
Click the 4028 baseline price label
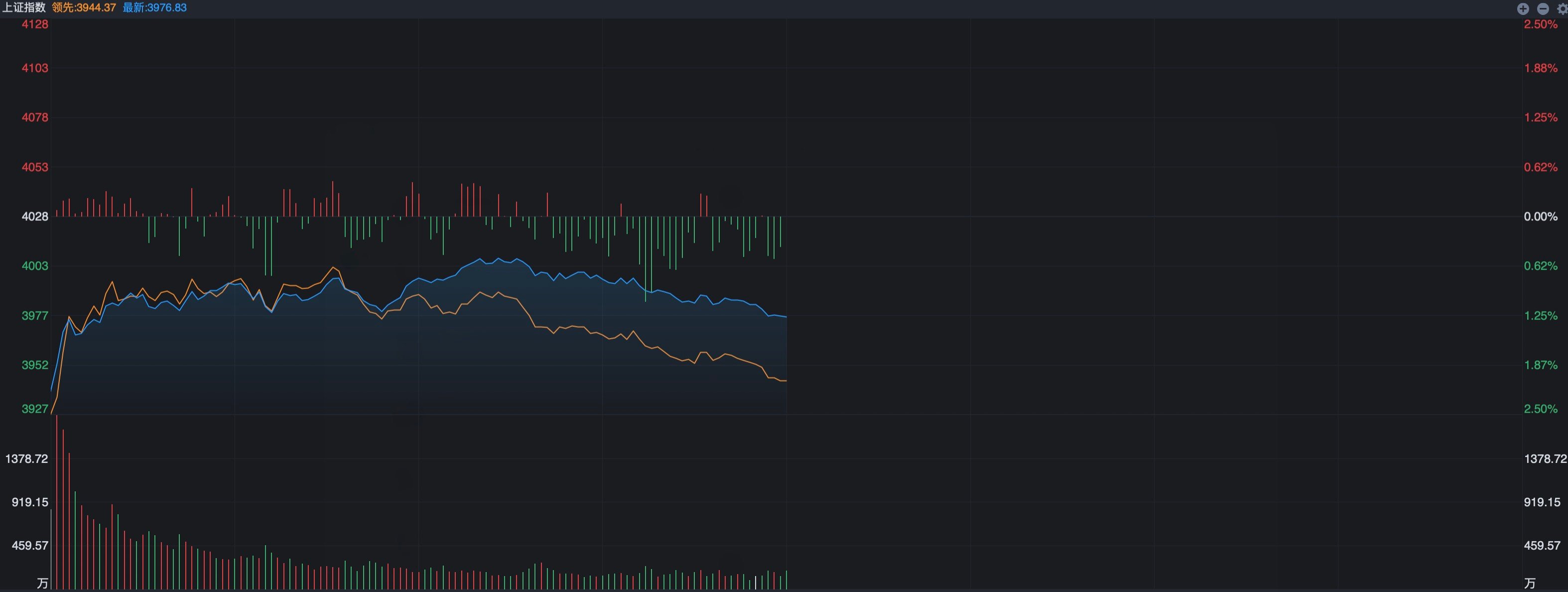click(x=35, y=216)
